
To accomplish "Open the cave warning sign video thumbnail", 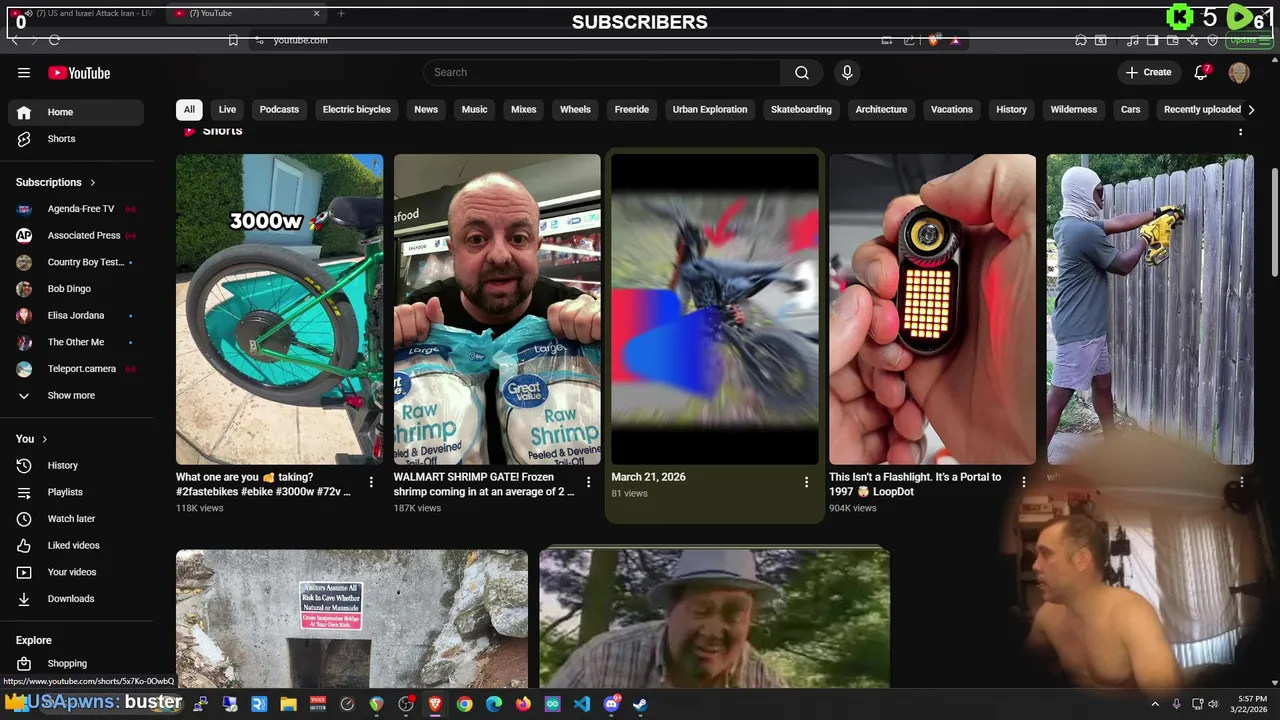I will 352,618.
